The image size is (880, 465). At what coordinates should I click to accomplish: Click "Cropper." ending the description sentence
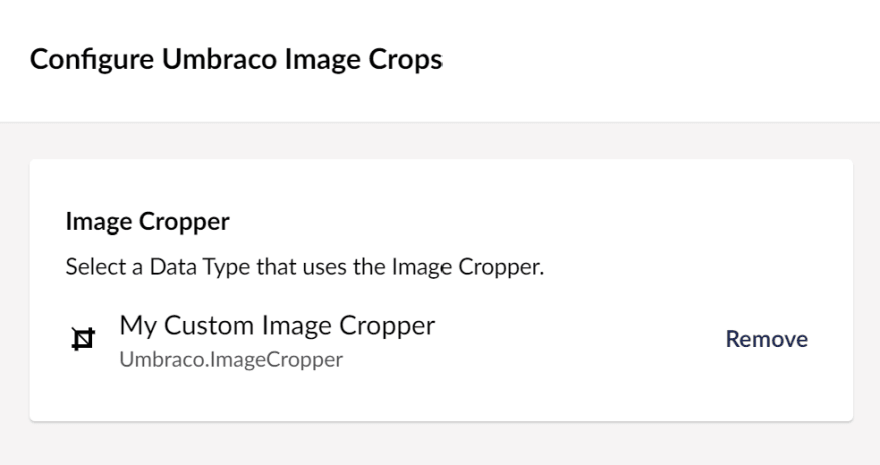501,268
